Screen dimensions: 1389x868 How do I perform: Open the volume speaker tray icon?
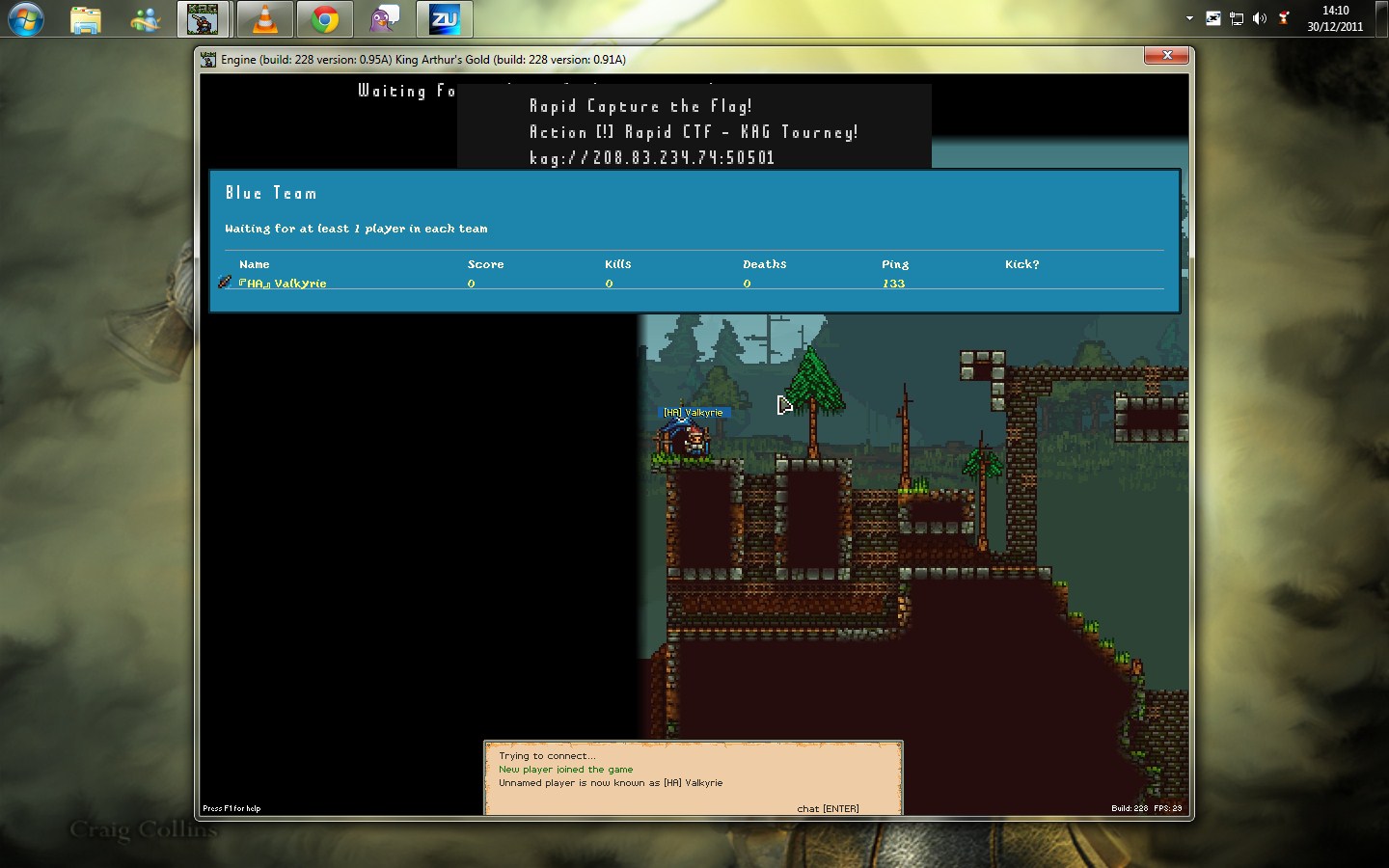pos(1260,18)
